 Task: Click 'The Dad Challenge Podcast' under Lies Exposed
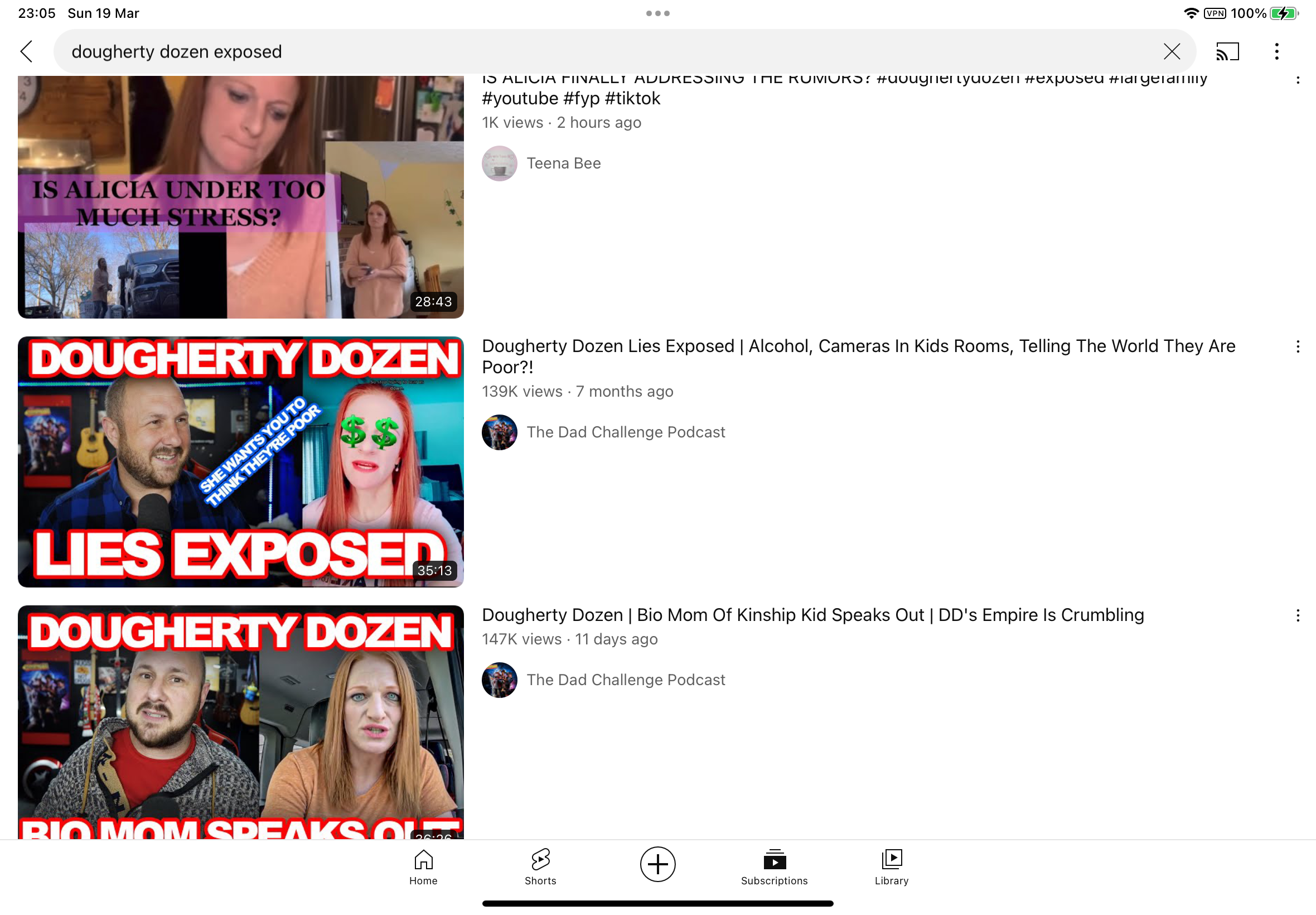point(626,432)
